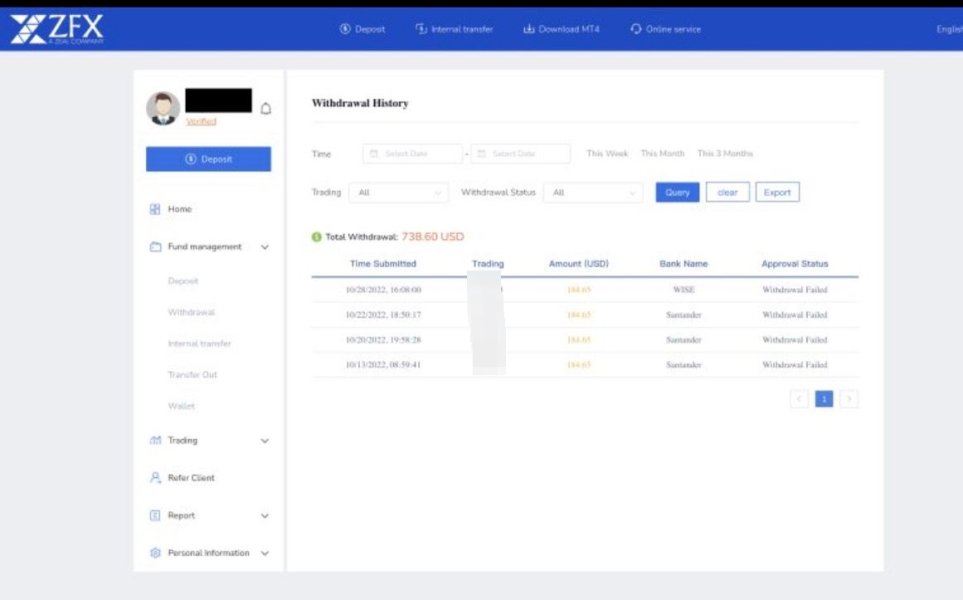Click the start date input field
The width and height of the screenshot is (963, 600).
coord(412,154)
